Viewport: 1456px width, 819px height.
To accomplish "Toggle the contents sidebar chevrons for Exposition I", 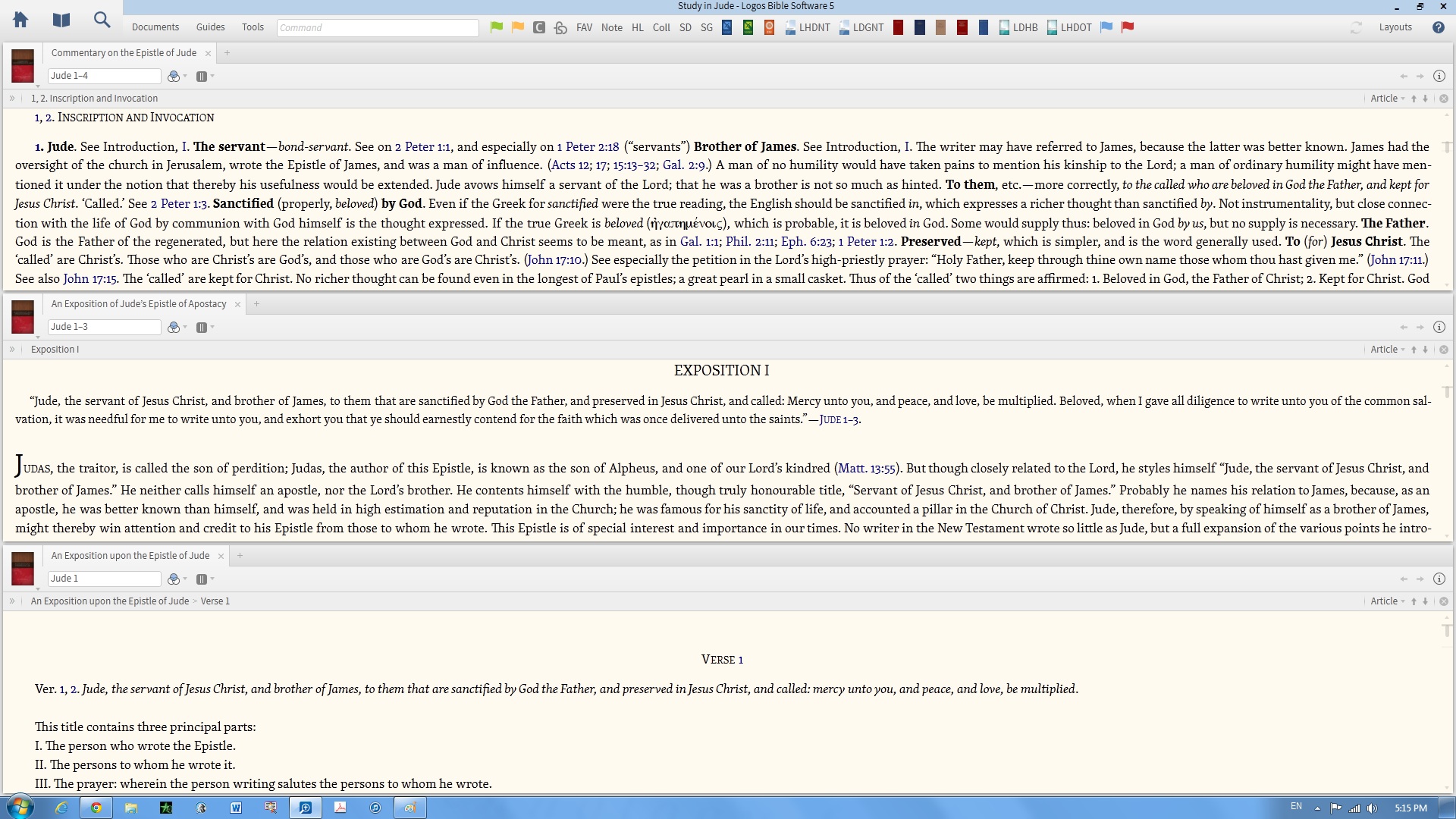I will (12, 350).
